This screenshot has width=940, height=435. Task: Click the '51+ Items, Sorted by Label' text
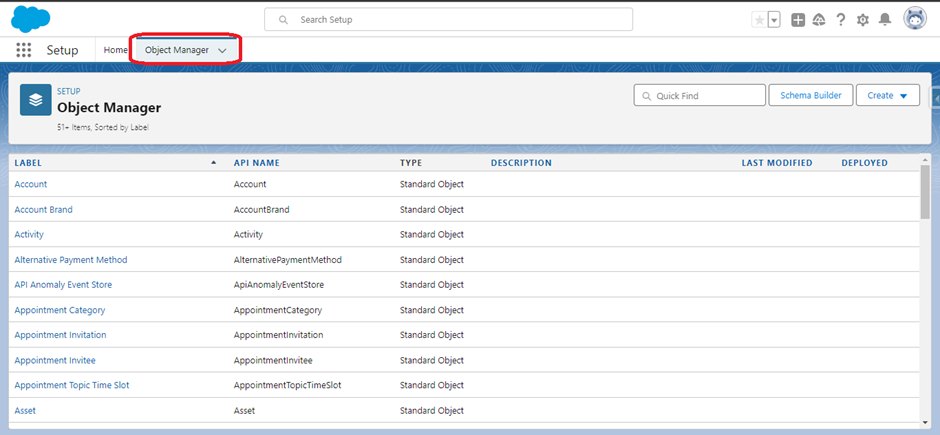pyautogui.click(x=103, y=128)
